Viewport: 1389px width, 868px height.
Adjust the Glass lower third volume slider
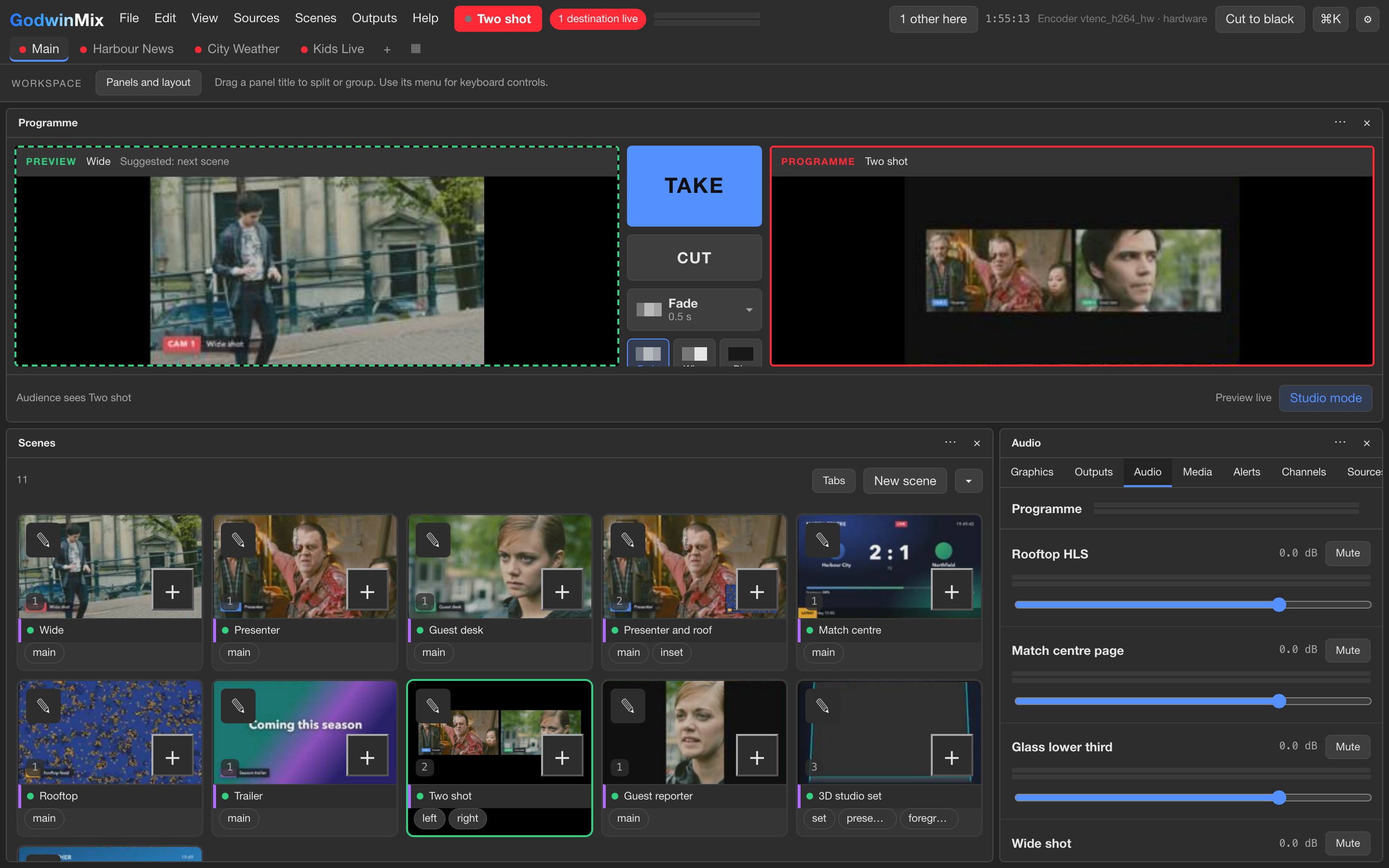[1192, 798]
